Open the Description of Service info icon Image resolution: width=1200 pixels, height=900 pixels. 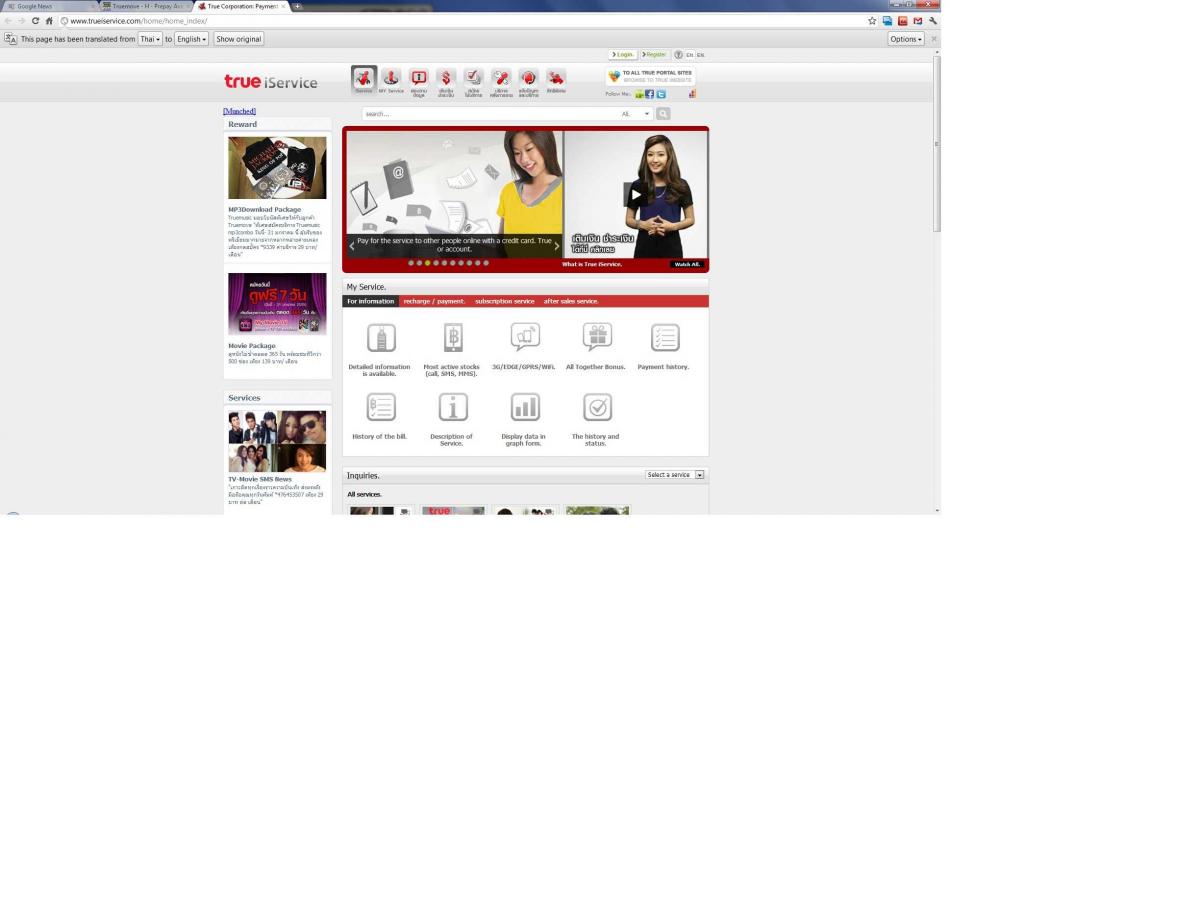453,407
